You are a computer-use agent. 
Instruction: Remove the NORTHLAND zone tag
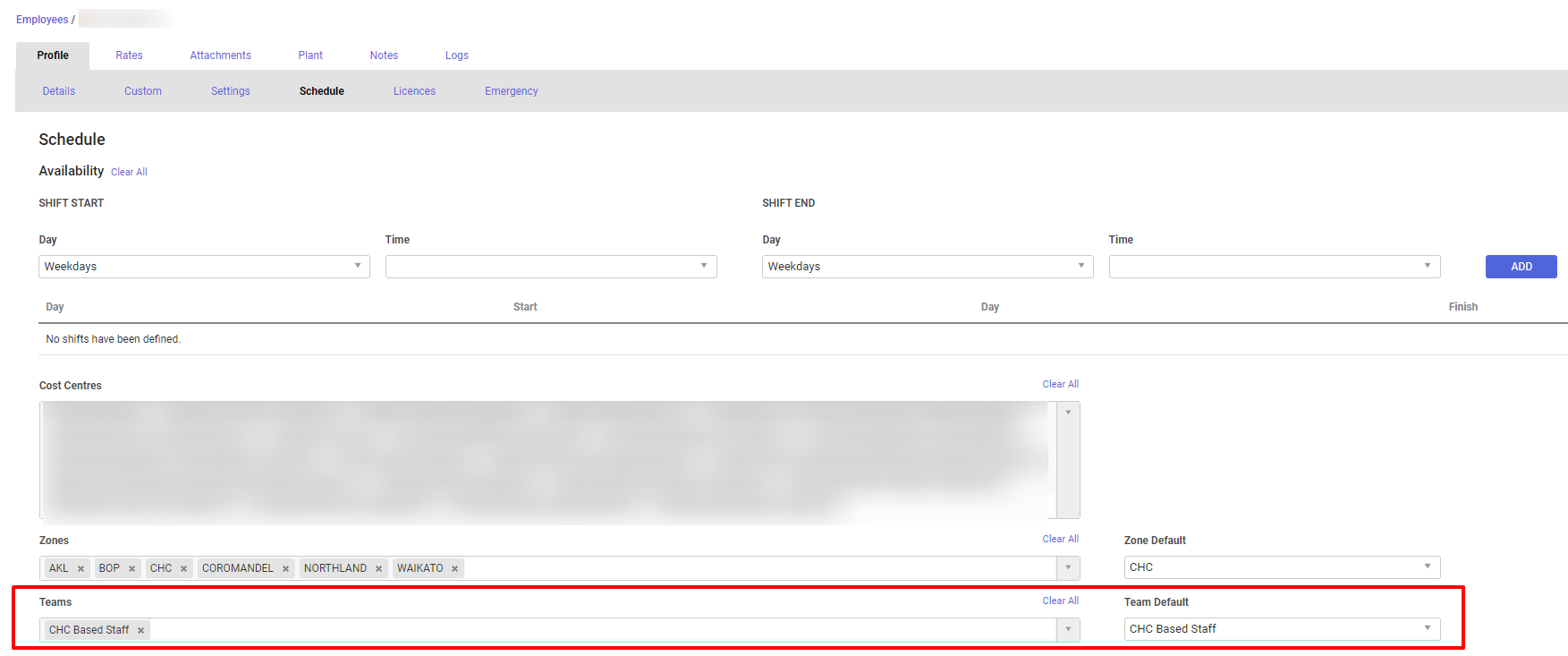click(378, 569)
